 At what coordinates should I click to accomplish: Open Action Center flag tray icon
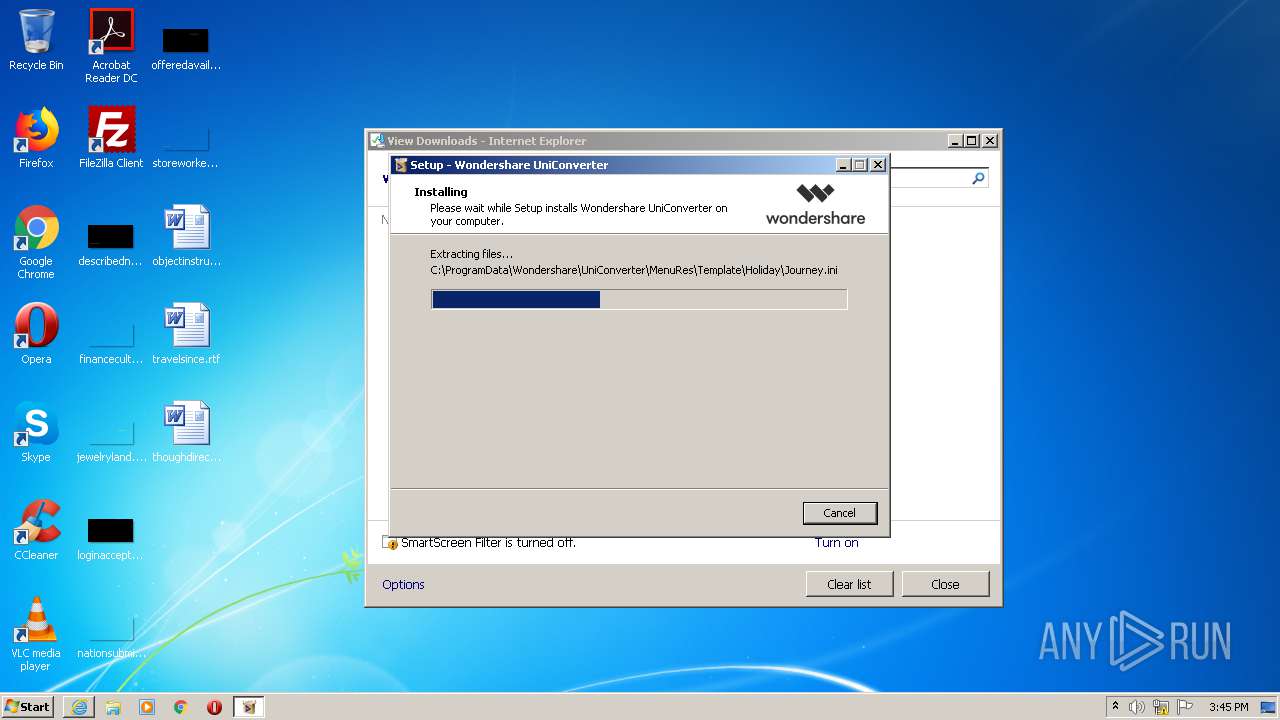point(1185,707)
